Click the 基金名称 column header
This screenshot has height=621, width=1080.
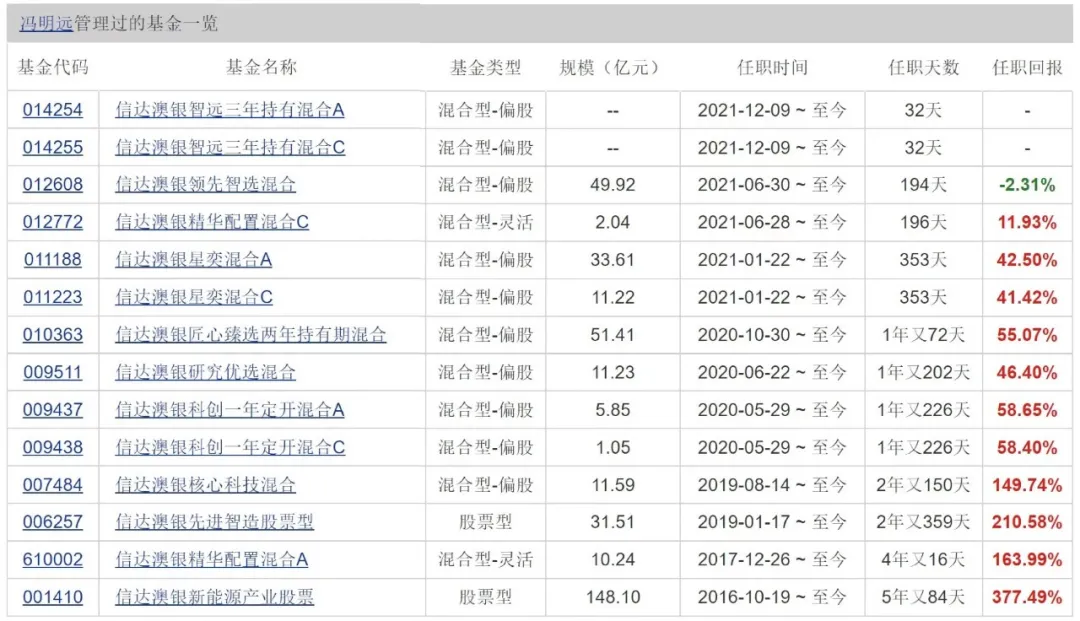click(261, 67)
